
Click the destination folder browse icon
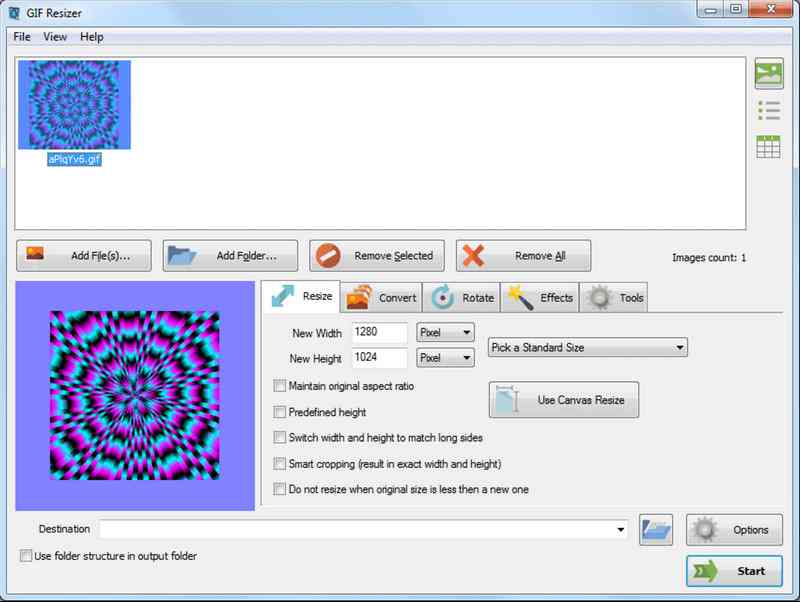tap(657, 530)
